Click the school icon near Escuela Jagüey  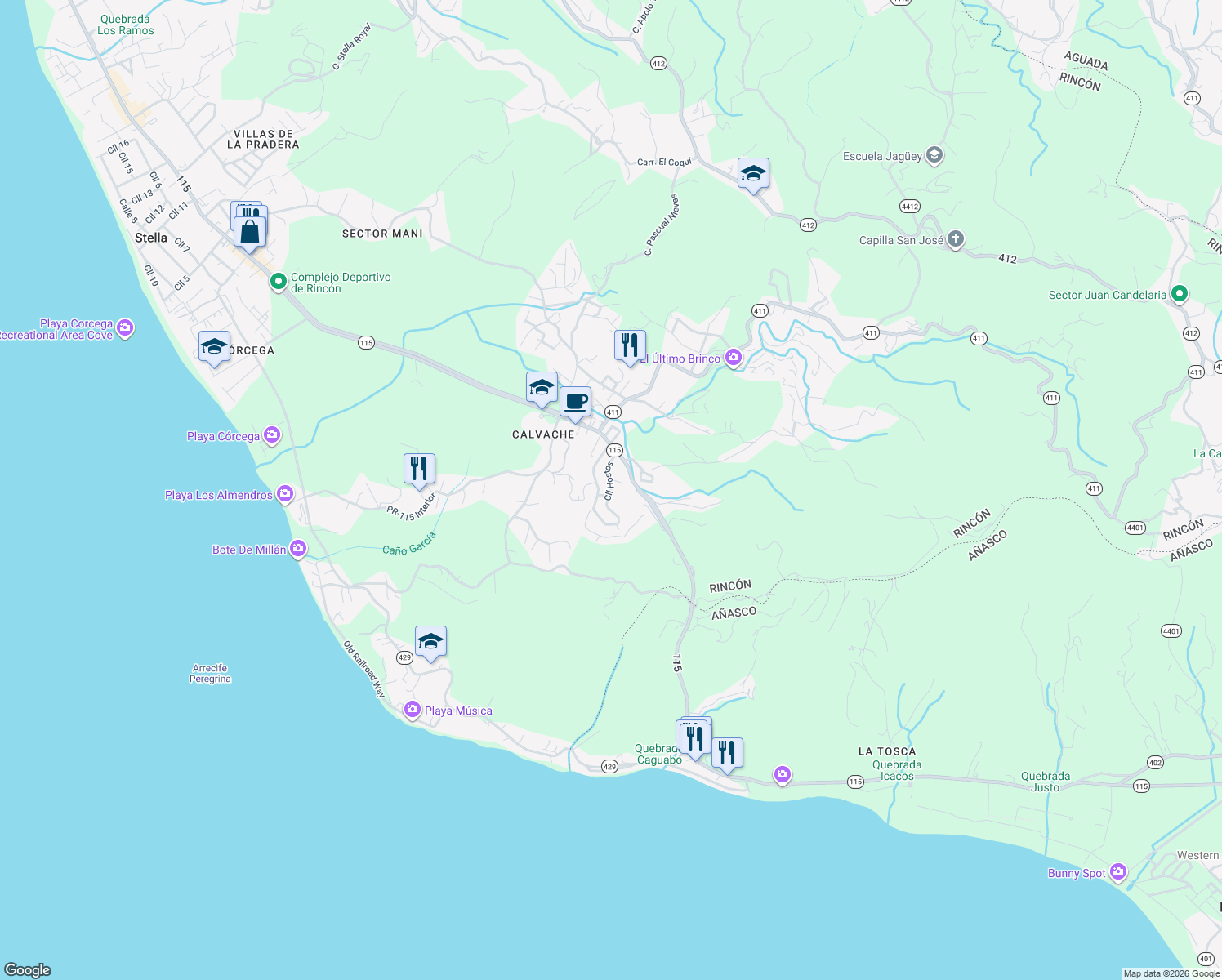[x=934, y=155]
